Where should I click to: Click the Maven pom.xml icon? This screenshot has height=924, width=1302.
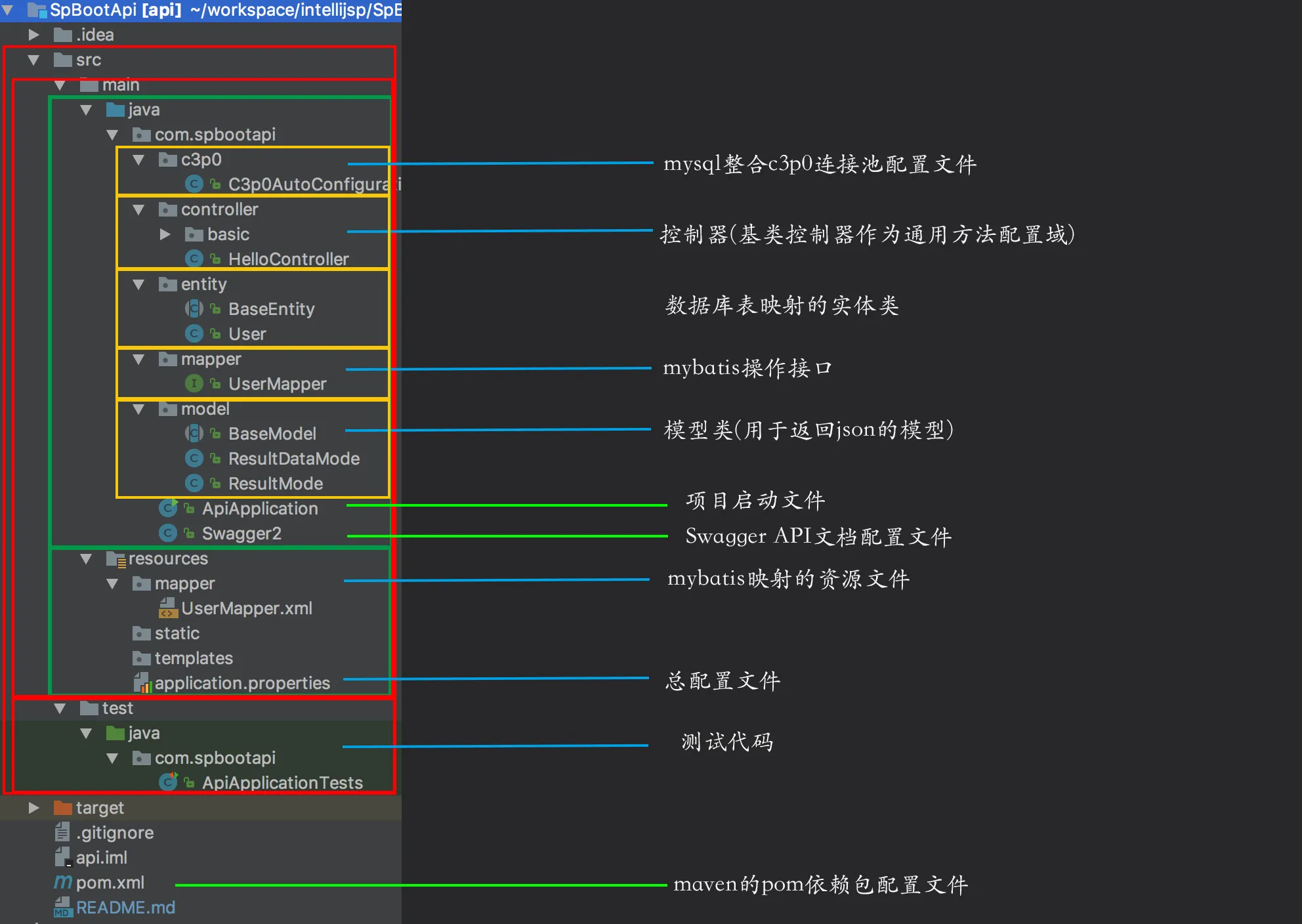pos(63,883)
